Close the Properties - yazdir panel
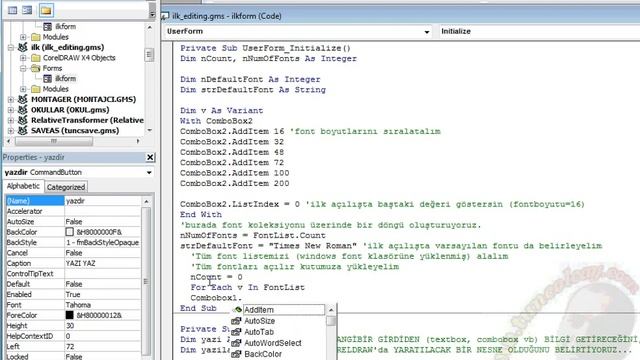 click(x=150, y=157)
